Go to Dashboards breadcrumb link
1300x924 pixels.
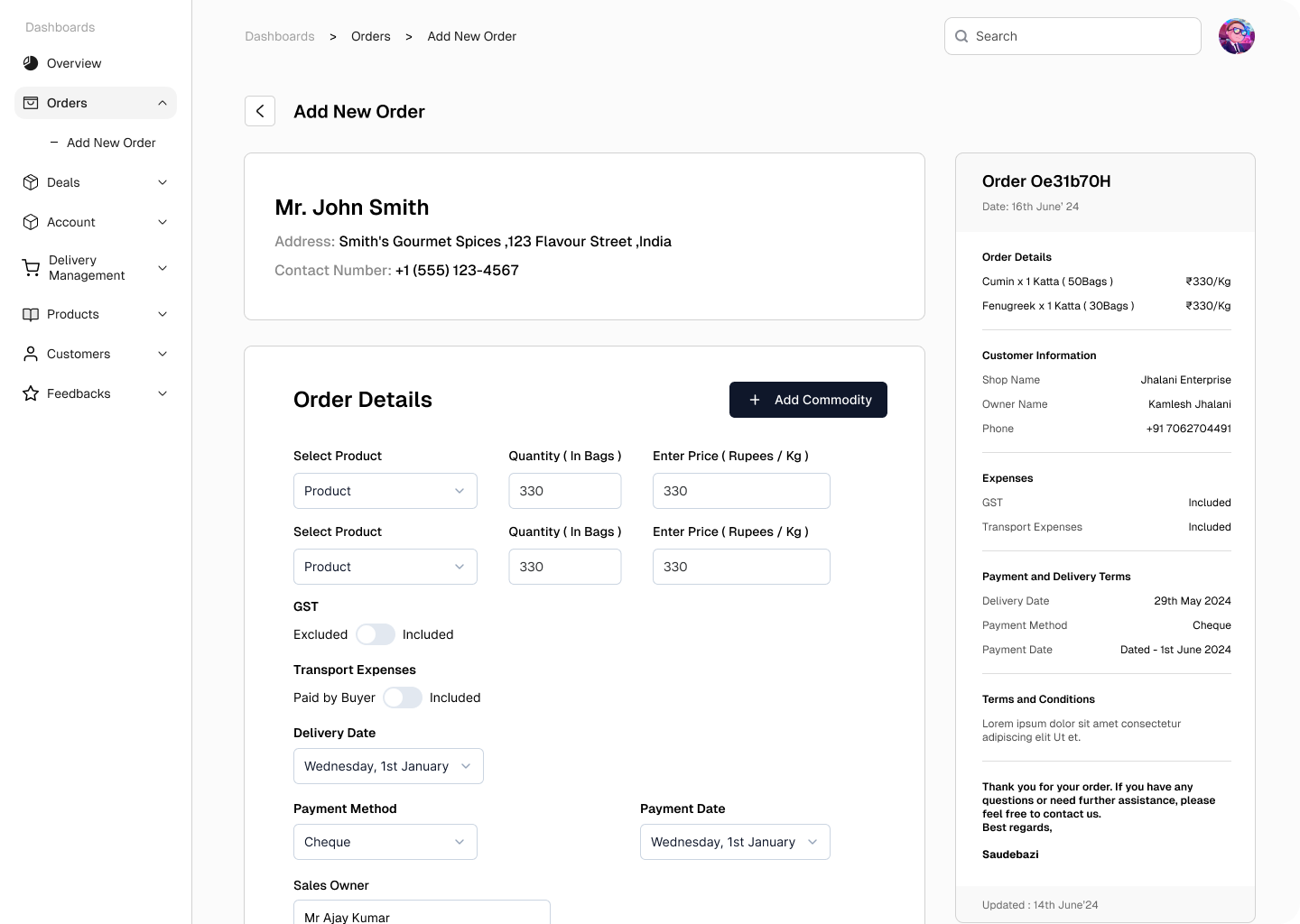point(280,36)
